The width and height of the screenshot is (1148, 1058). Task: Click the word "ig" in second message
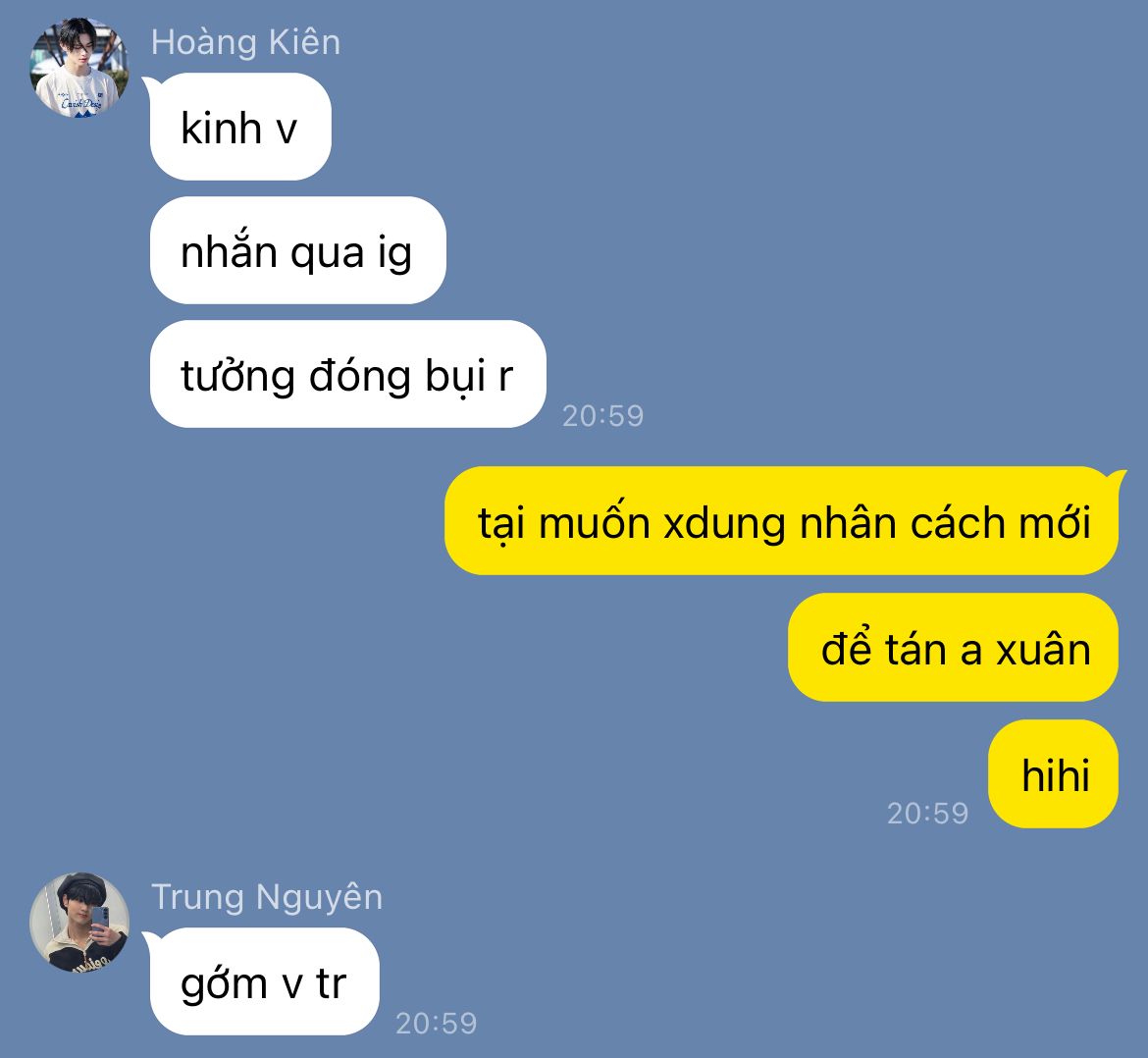tap(394, 254)
